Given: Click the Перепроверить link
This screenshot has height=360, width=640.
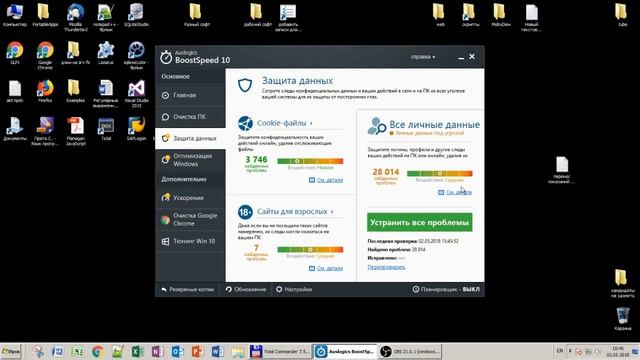Looking at the screenshot, I should pyautogui.click(x=386, y=267).
